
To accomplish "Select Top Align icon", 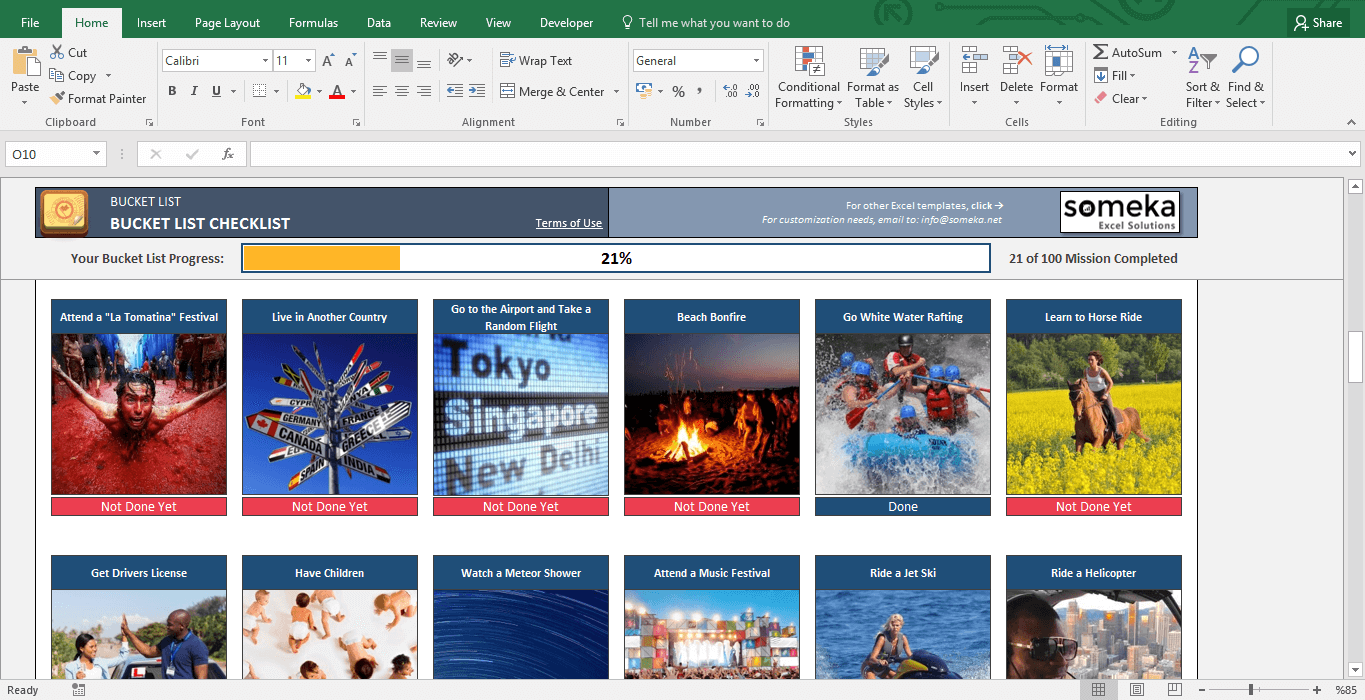I will tap(379, 60).
